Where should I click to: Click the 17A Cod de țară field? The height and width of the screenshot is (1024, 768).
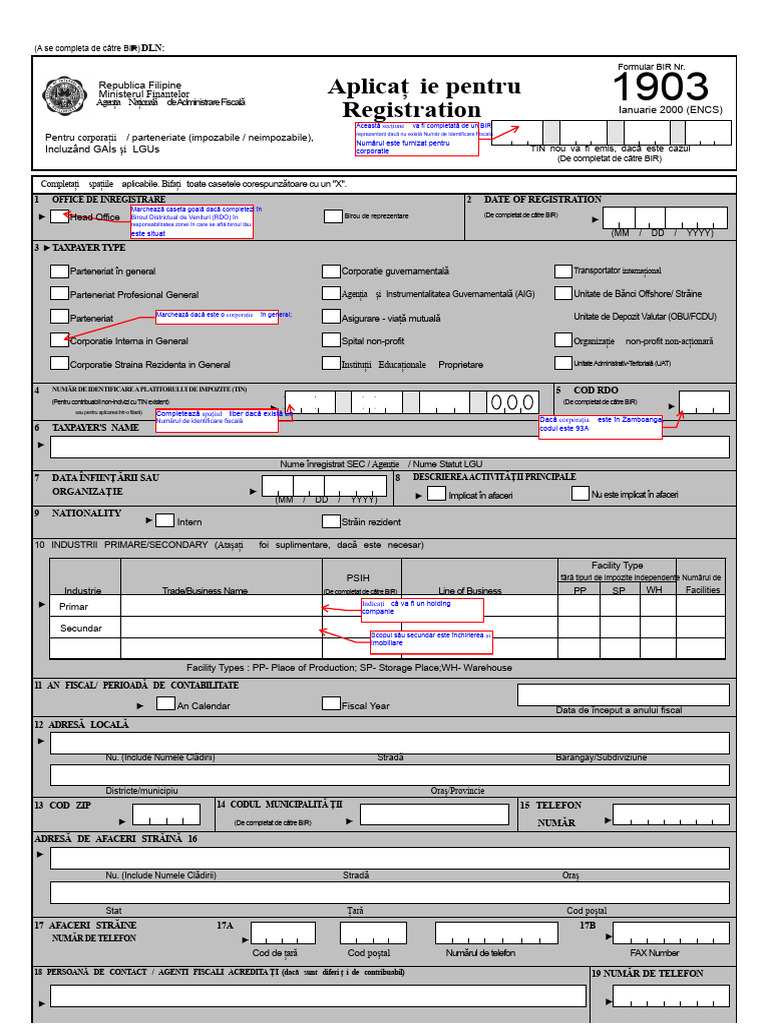point(283,933)
